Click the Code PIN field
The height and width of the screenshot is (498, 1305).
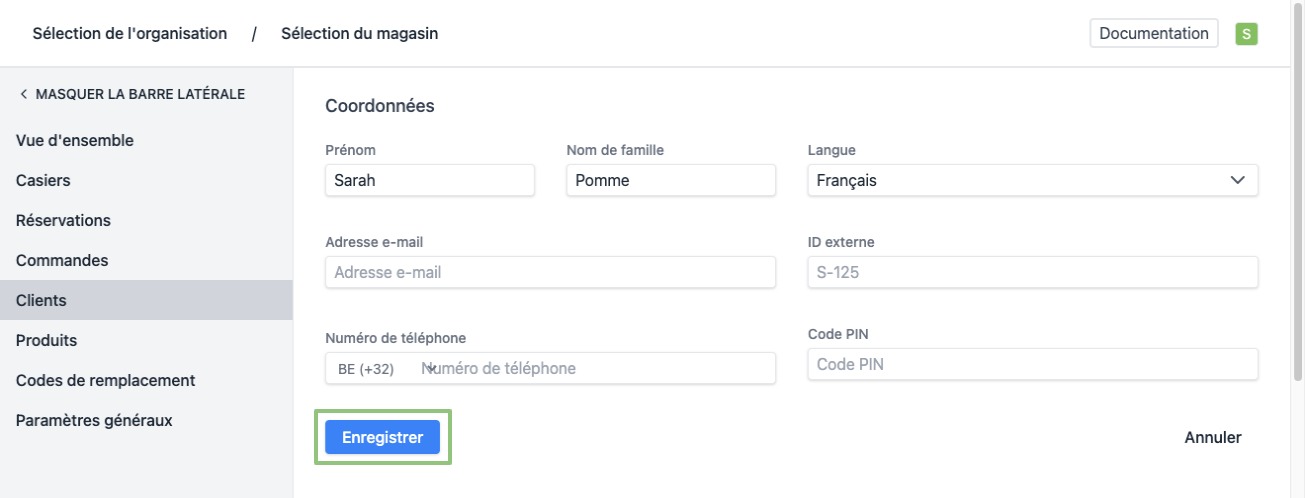pos(1031,365)
